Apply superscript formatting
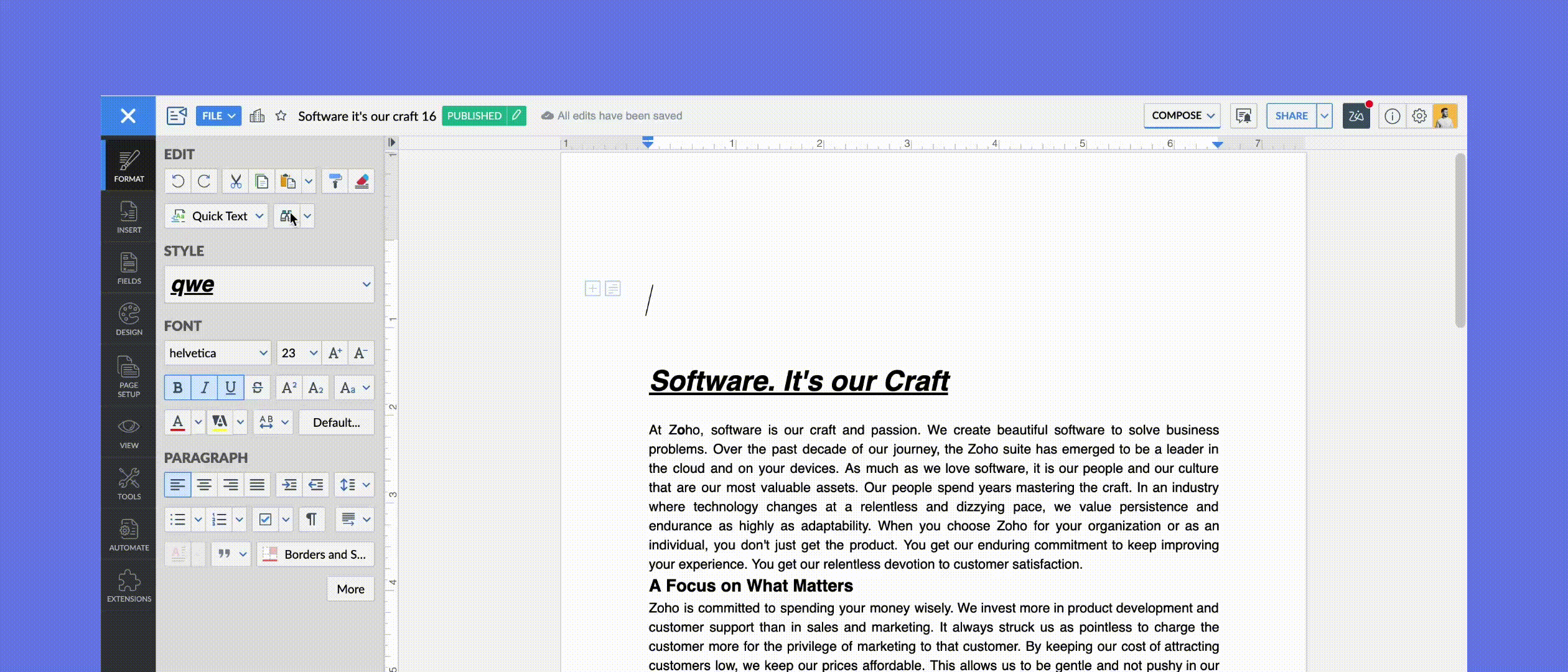 click(x=289, y=388)
